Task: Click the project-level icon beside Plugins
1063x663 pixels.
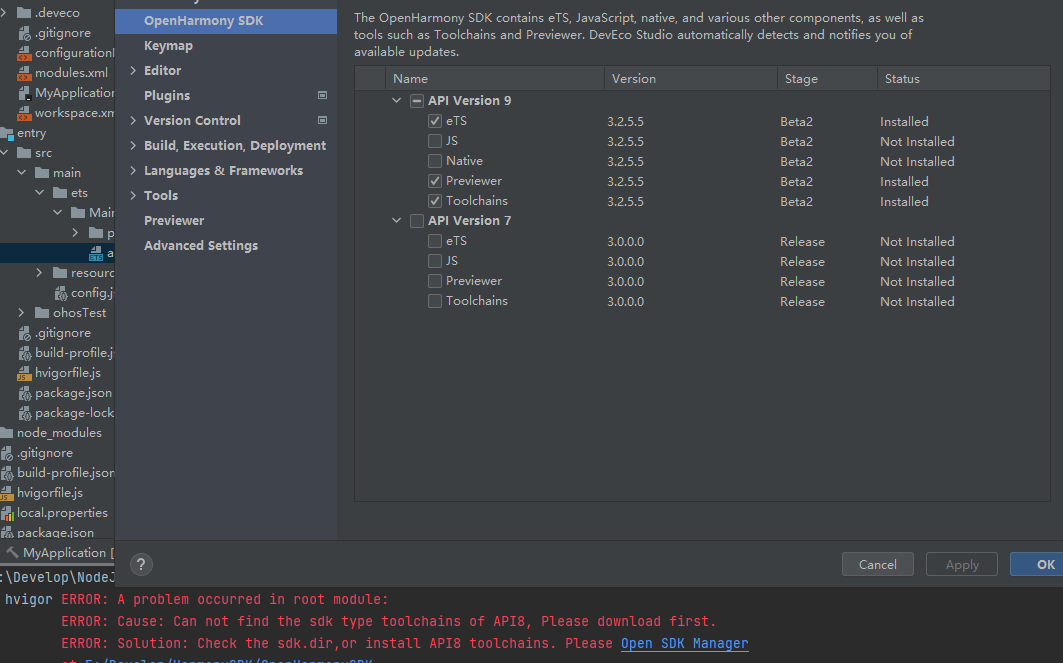Action: point(323,96)
